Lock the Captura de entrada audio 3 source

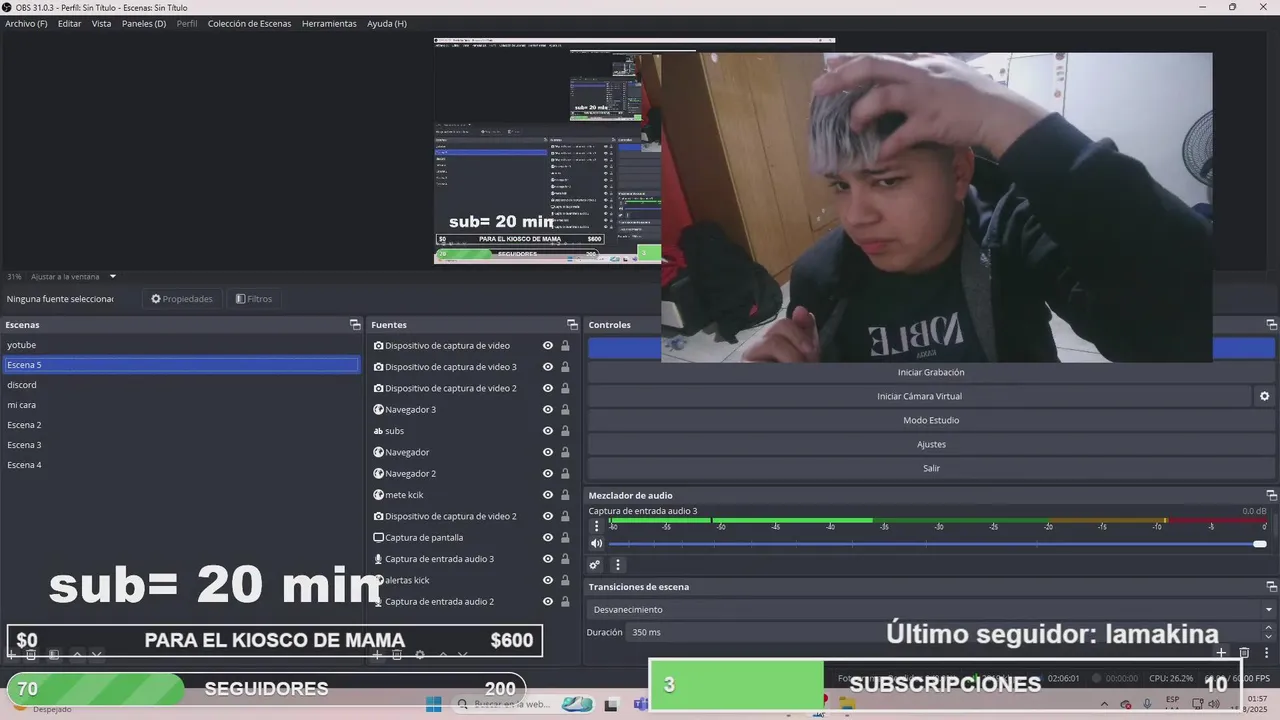565,559
